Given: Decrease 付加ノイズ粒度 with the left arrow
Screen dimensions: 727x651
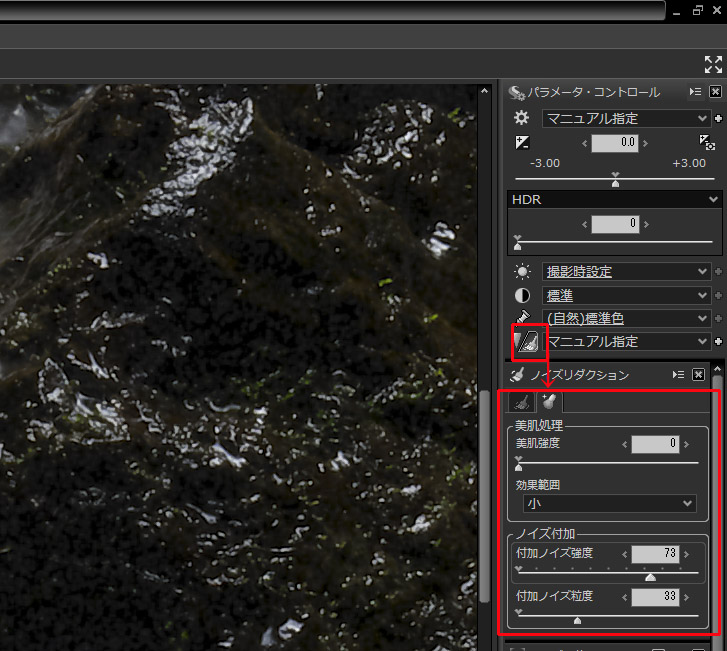Looking at the screenshot, I should pos(625,598).
